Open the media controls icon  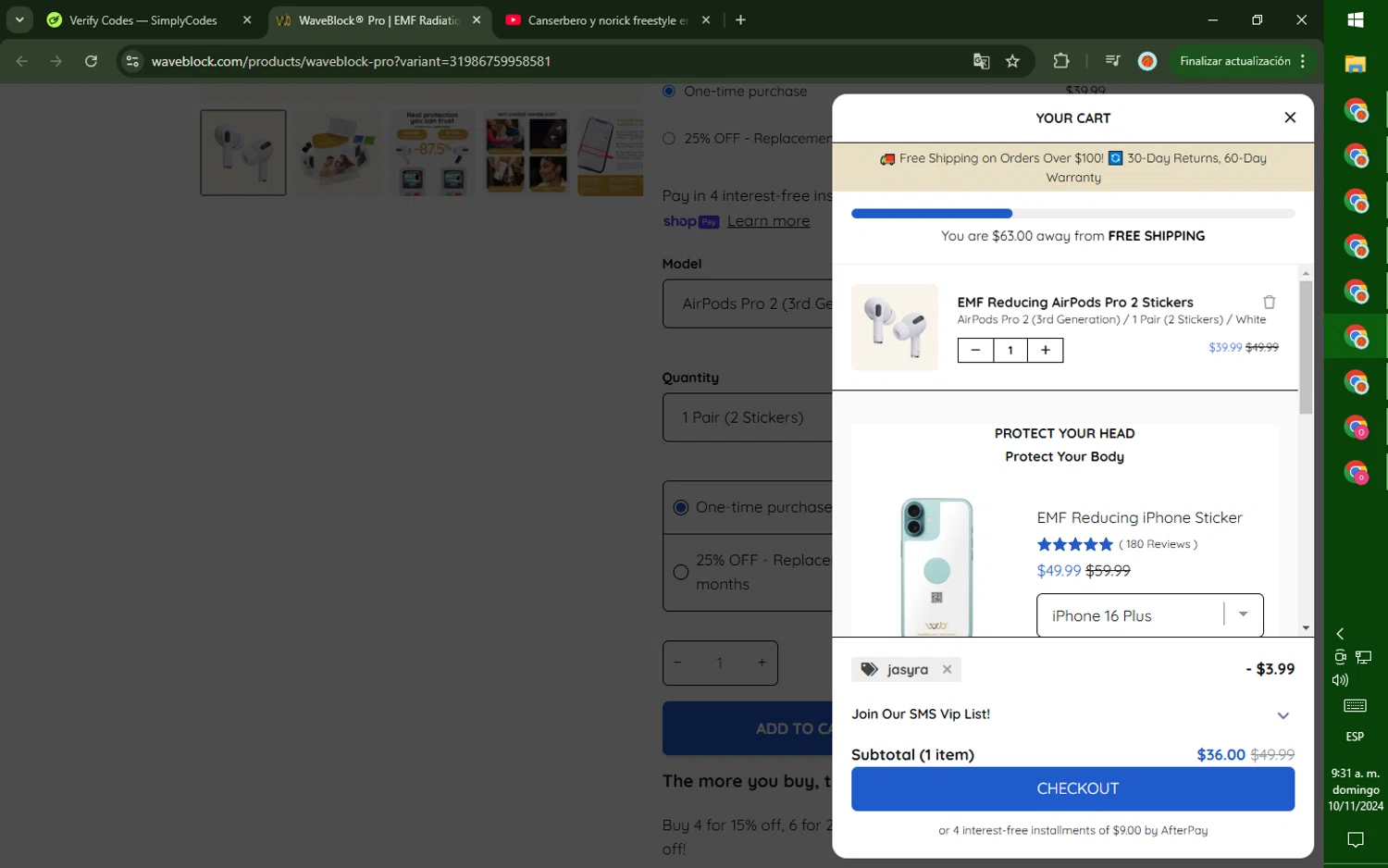[x=1112, y=61]
